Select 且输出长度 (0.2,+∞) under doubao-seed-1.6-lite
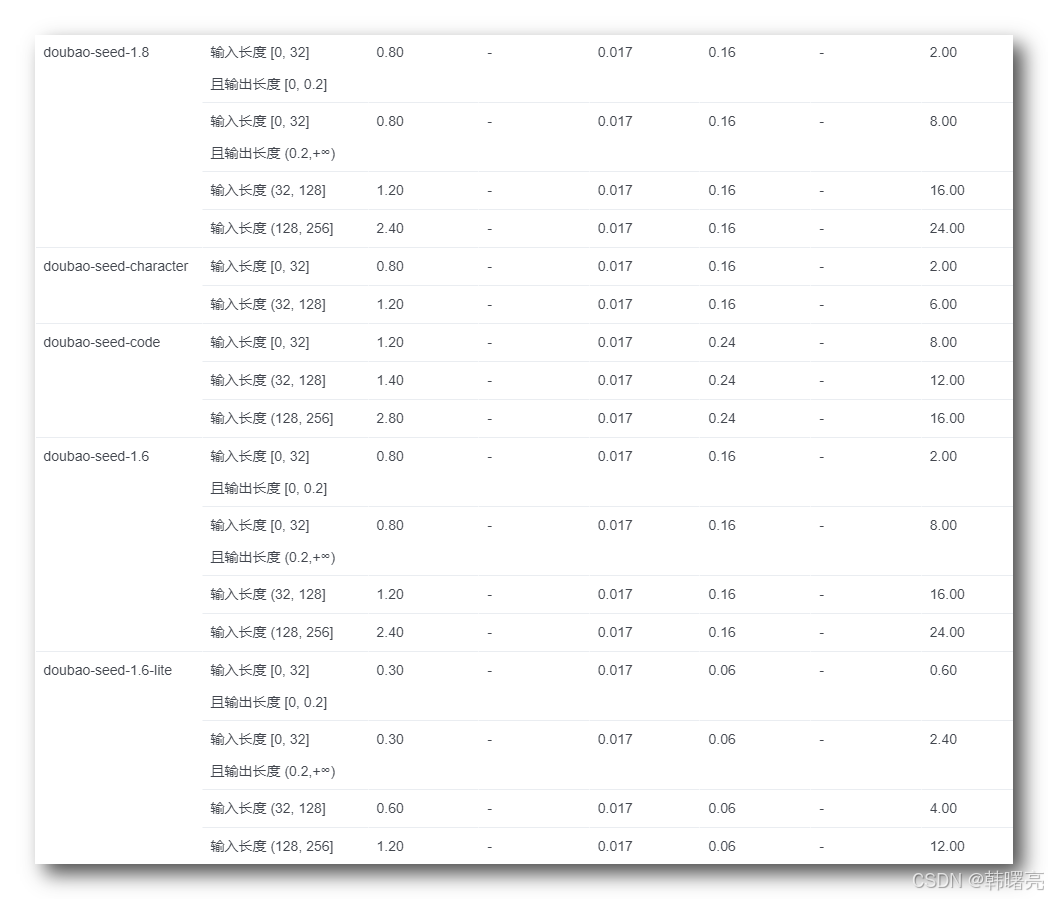 pos(273,771)
